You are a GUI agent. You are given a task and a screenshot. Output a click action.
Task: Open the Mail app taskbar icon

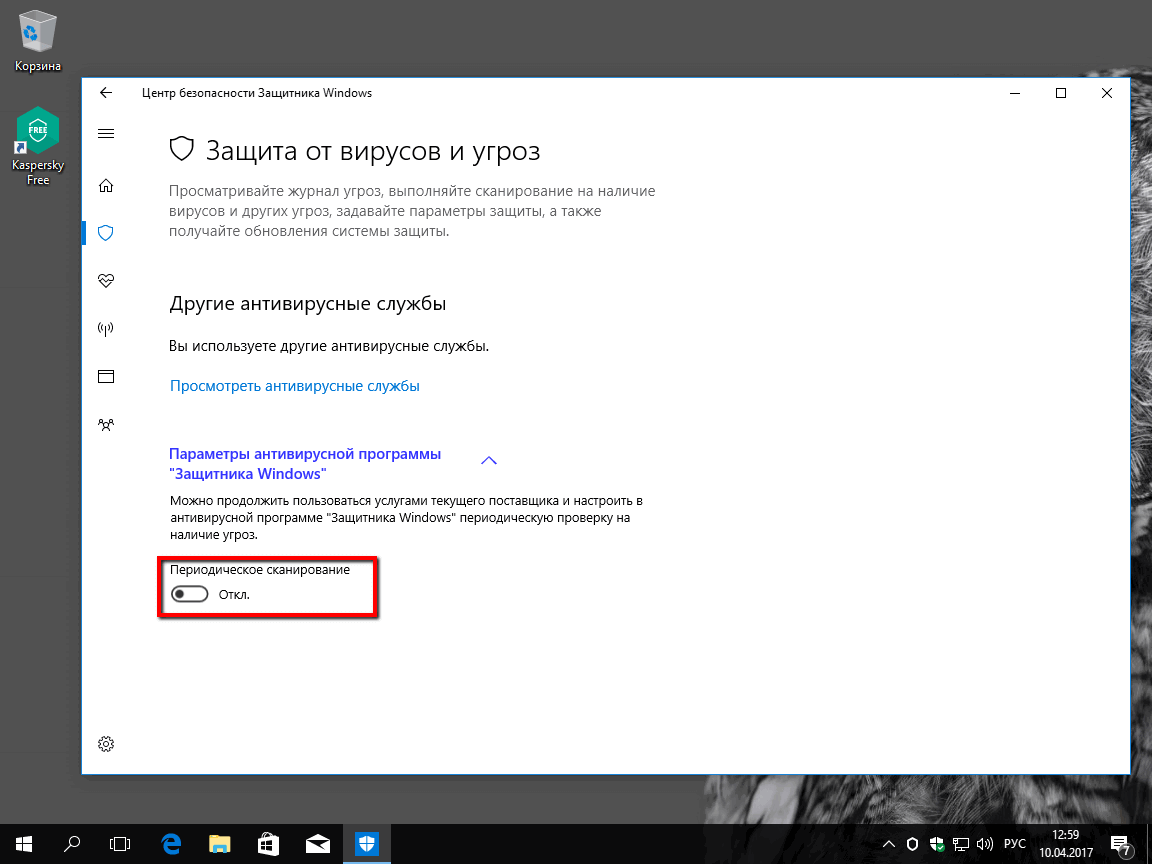pyautogui.click(x=317, y=843)
